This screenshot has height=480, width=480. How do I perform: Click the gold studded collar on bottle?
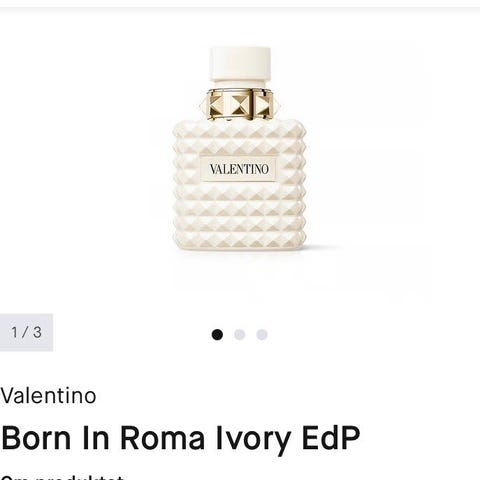(x=239, y=104)
